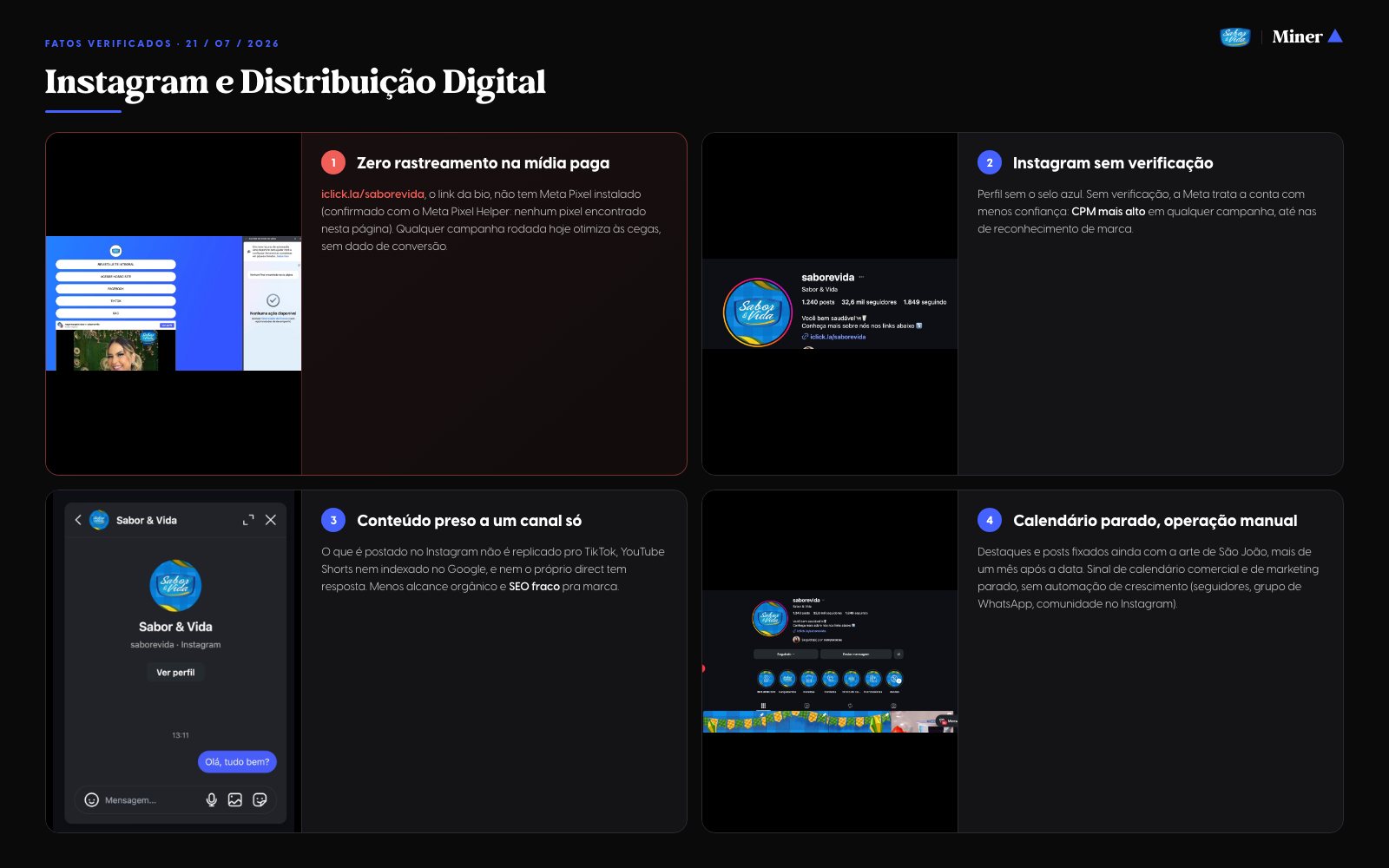Click the Enviar mensagem button in card 4

[x=856, y=654]
